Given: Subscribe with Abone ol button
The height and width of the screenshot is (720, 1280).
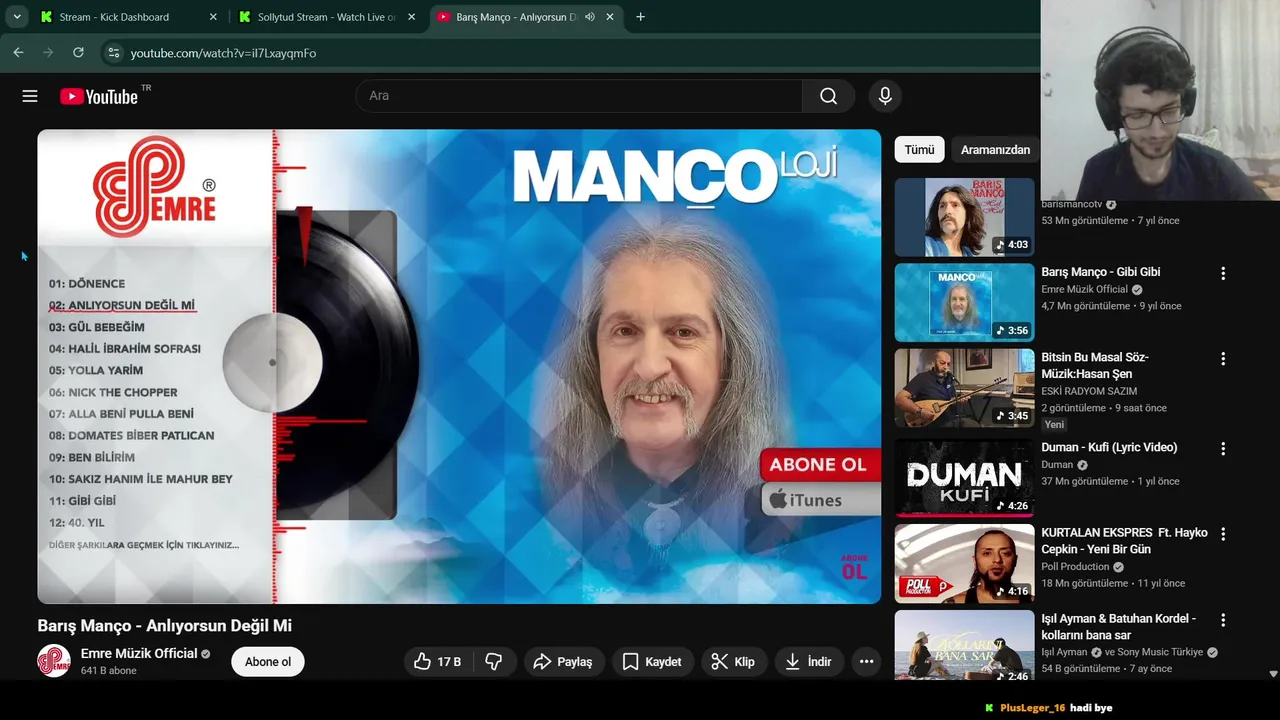Looking at the screenshot, I should click(x=268, y=662).
